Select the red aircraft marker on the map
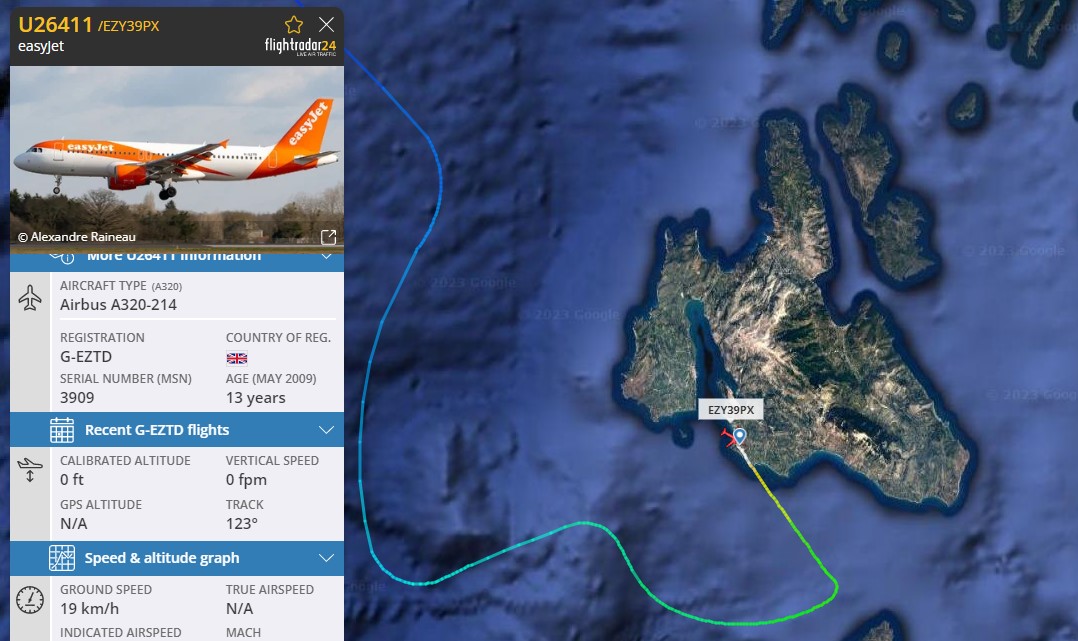This screenshot has height=641, width=1078. (728, 437)
